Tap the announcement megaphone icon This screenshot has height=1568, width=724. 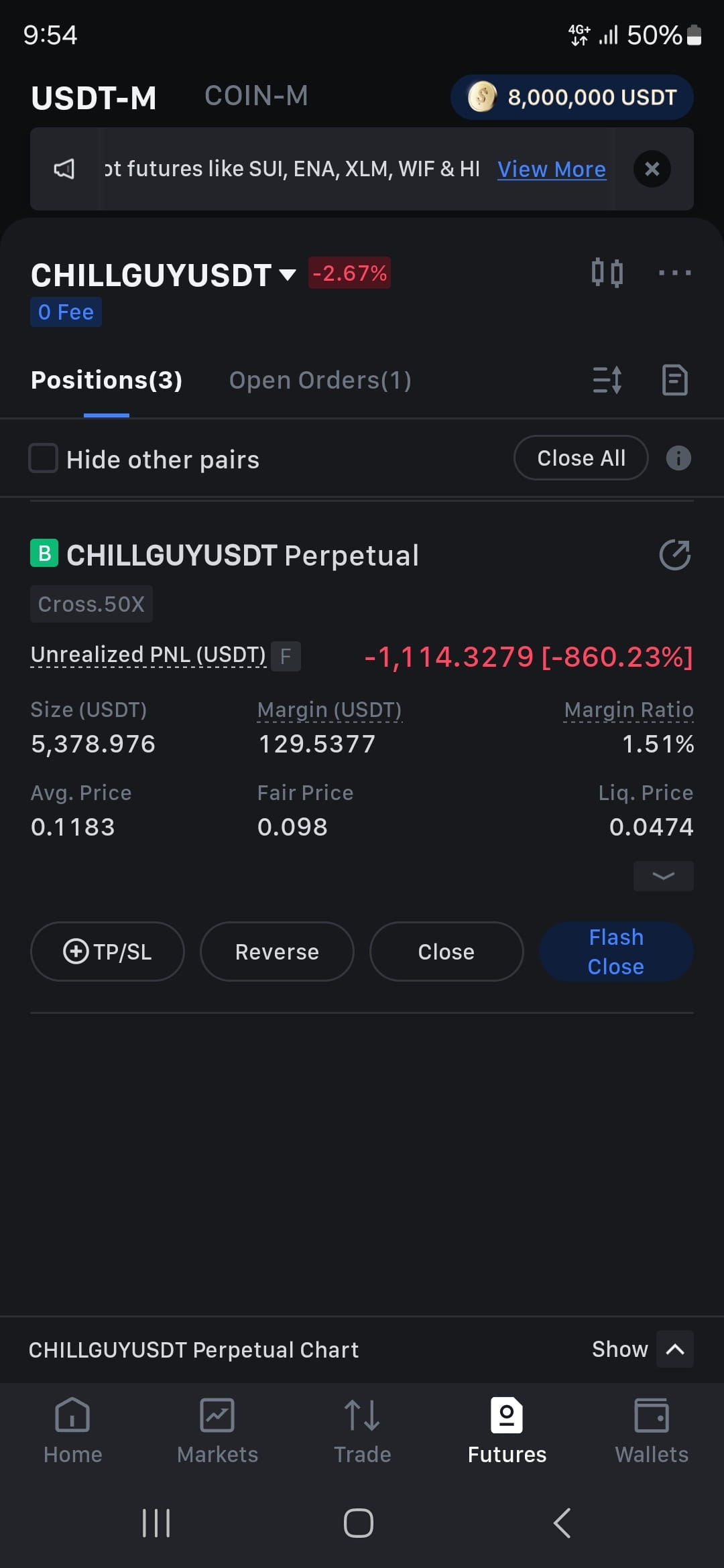pos(64,169)
